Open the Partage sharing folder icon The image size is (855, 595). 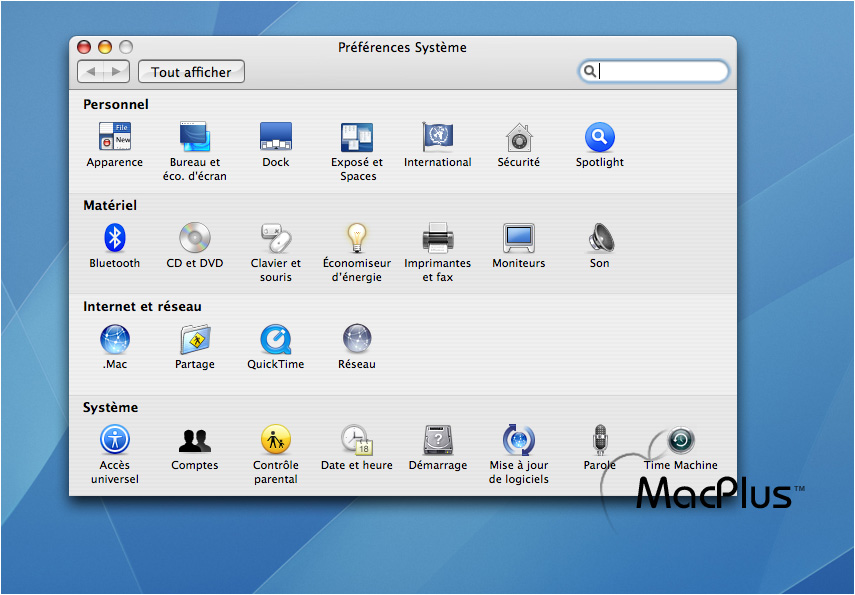(x=195, y=339)
